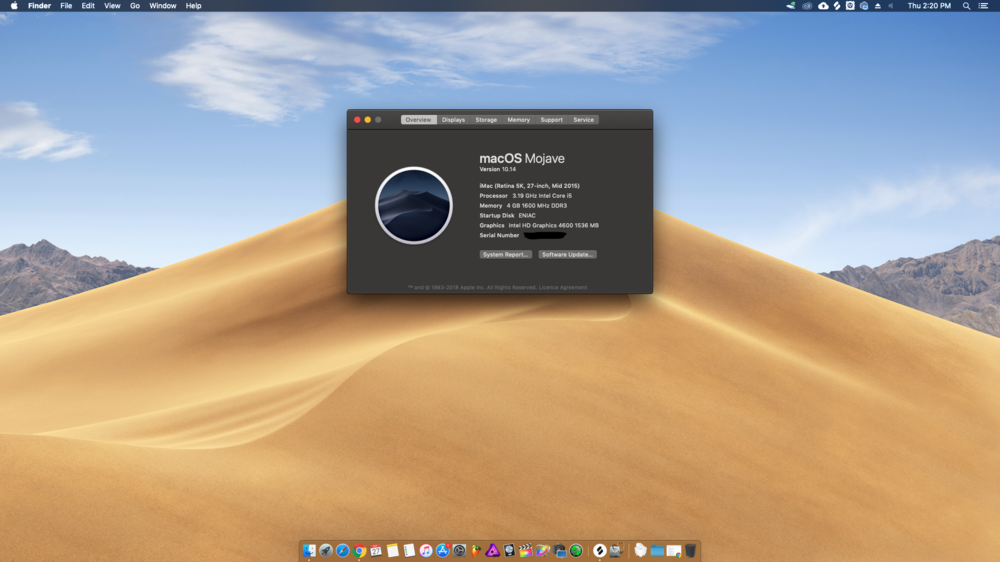The height and width of the screenshot is (562, 1000).
Task: Open the Chrome document file in Dock
Action: [x=673, y=551]
